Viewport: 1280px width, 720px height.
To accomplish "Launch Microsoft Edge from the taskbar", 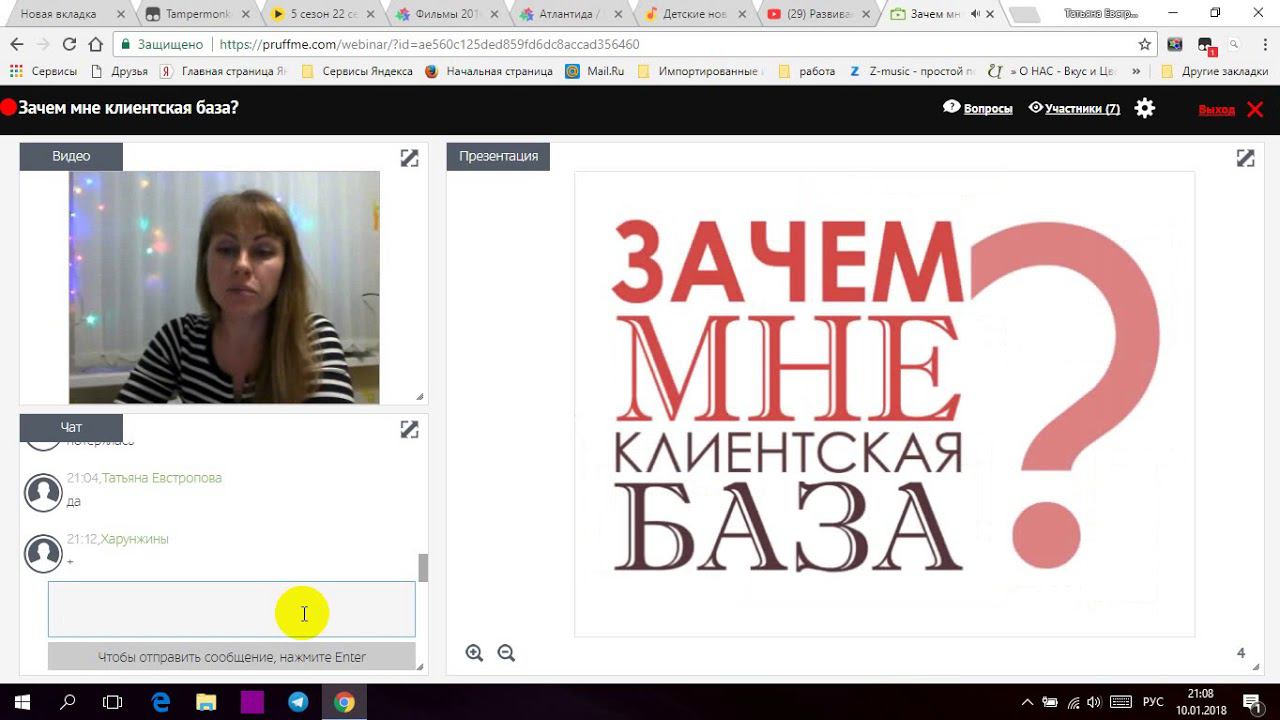I will (160, 702).
